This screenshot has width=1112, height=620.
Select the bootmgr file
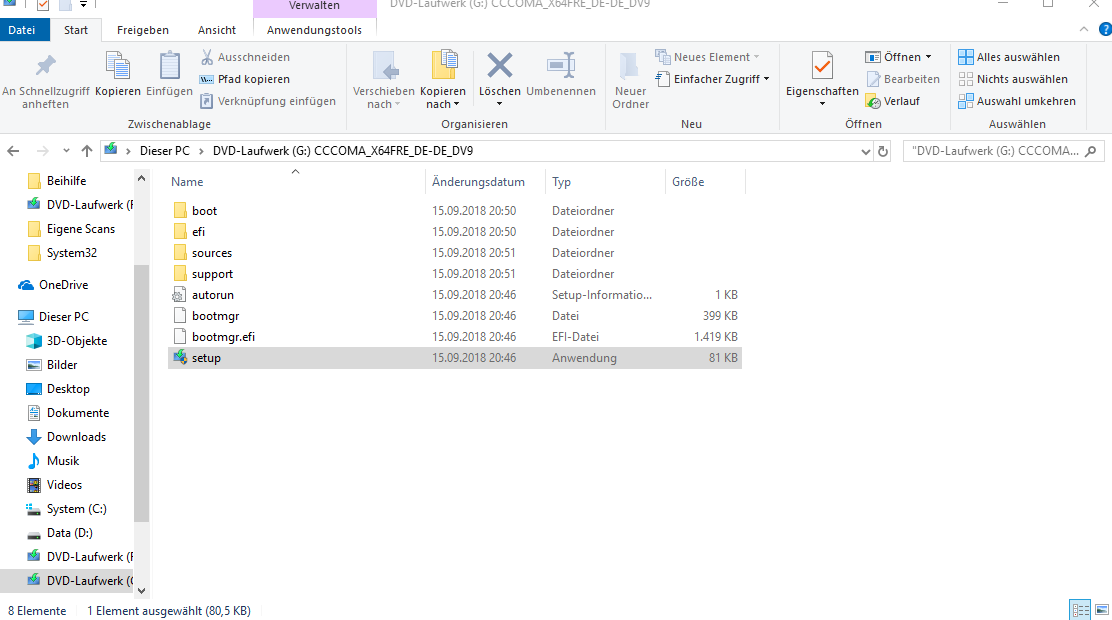point(455,316)
